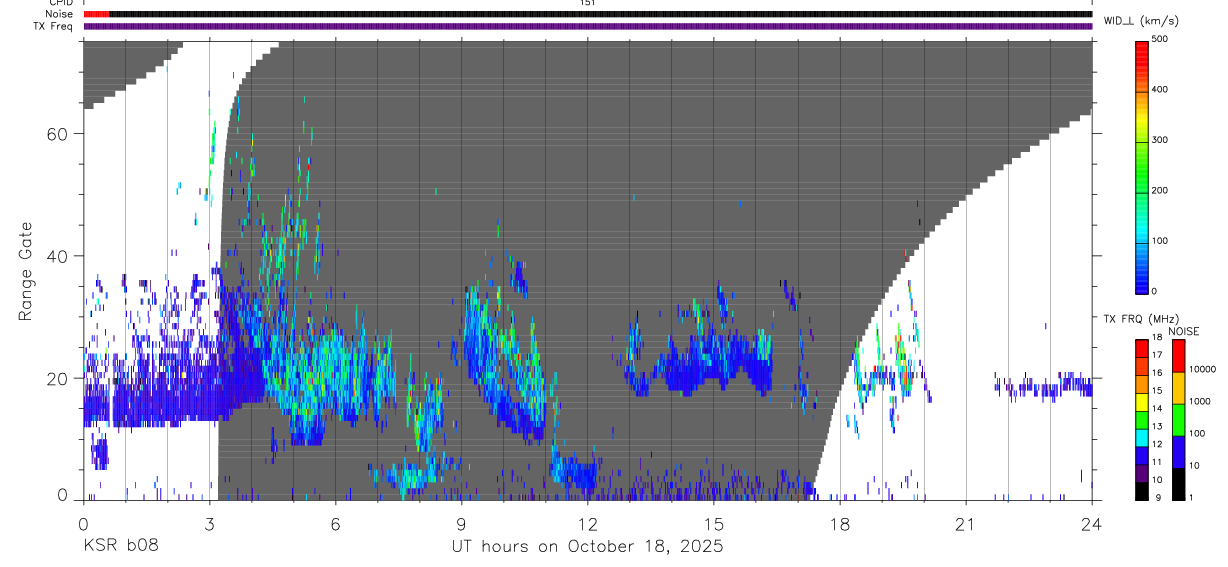Click the Noise row label at top
Image resolution: width=1228 pixels, height=567 pixels.
(60, 14)
